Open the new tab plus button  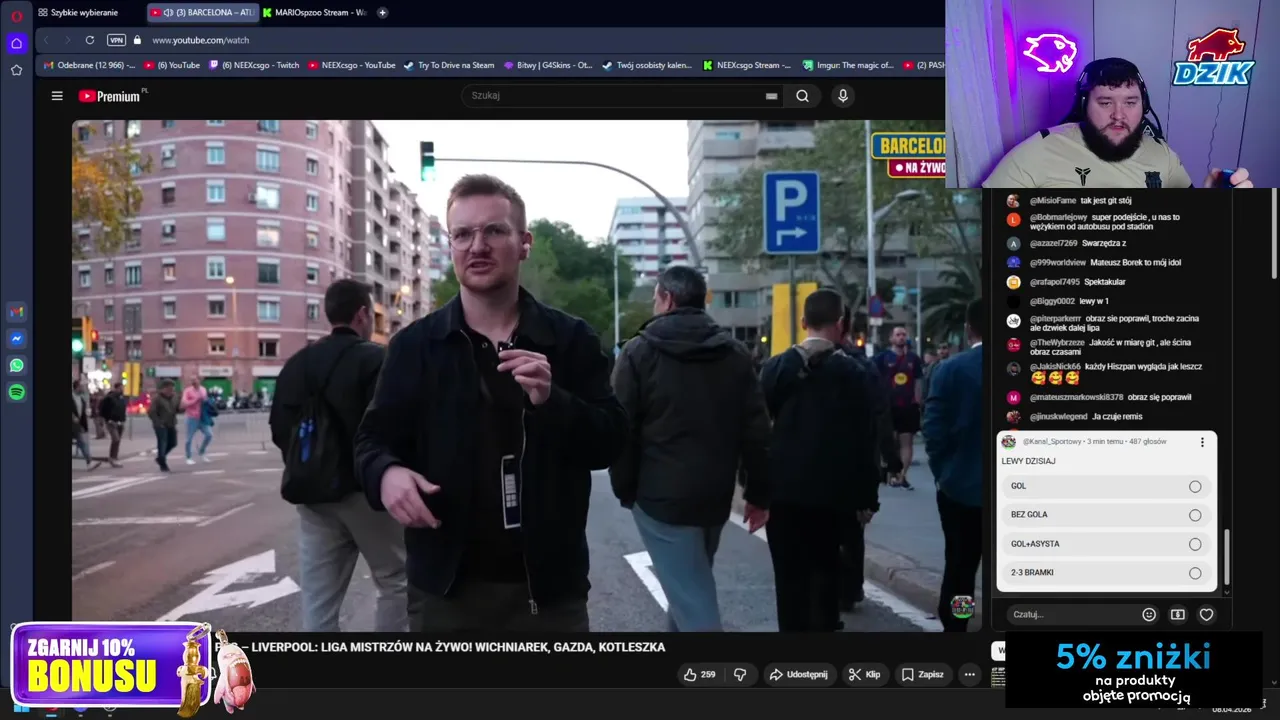click(x=382, y=13)
